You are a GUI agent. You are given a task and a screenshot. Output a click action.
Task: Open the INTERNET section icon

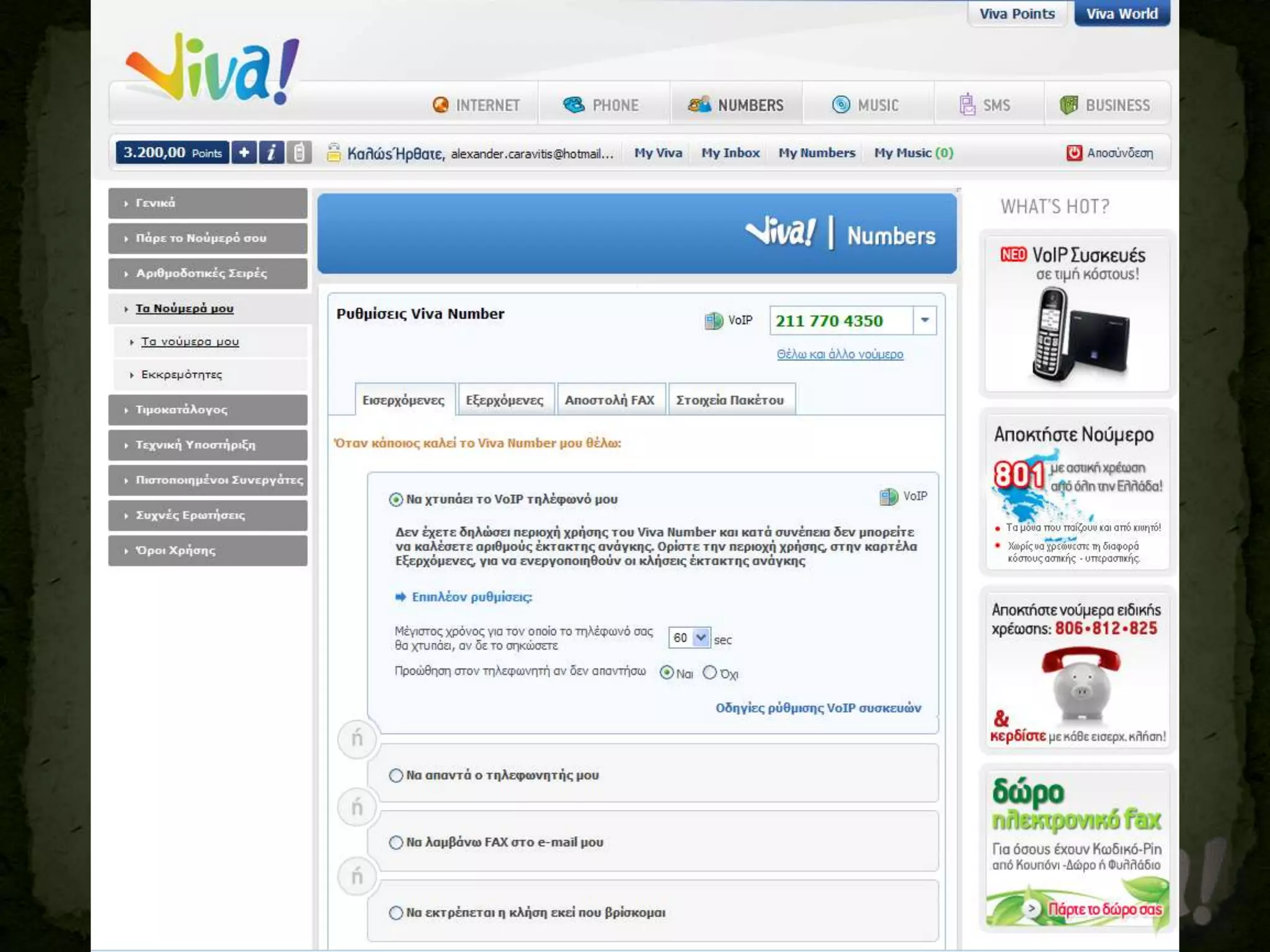441,105
